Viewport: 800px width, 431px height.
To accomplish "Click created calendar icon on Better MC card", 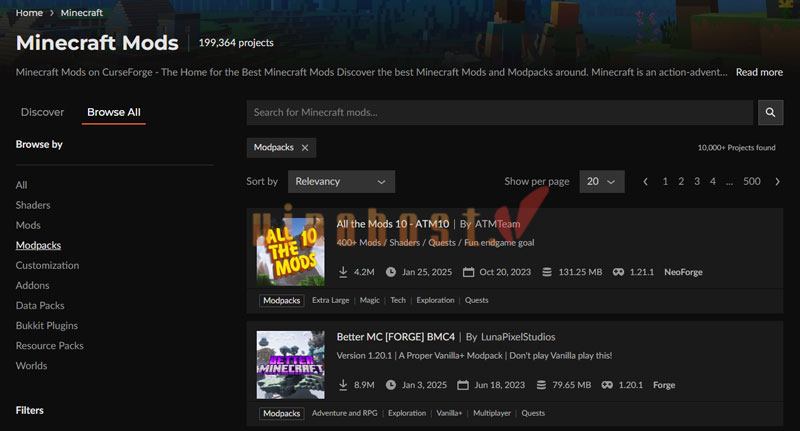I will 463,385.
